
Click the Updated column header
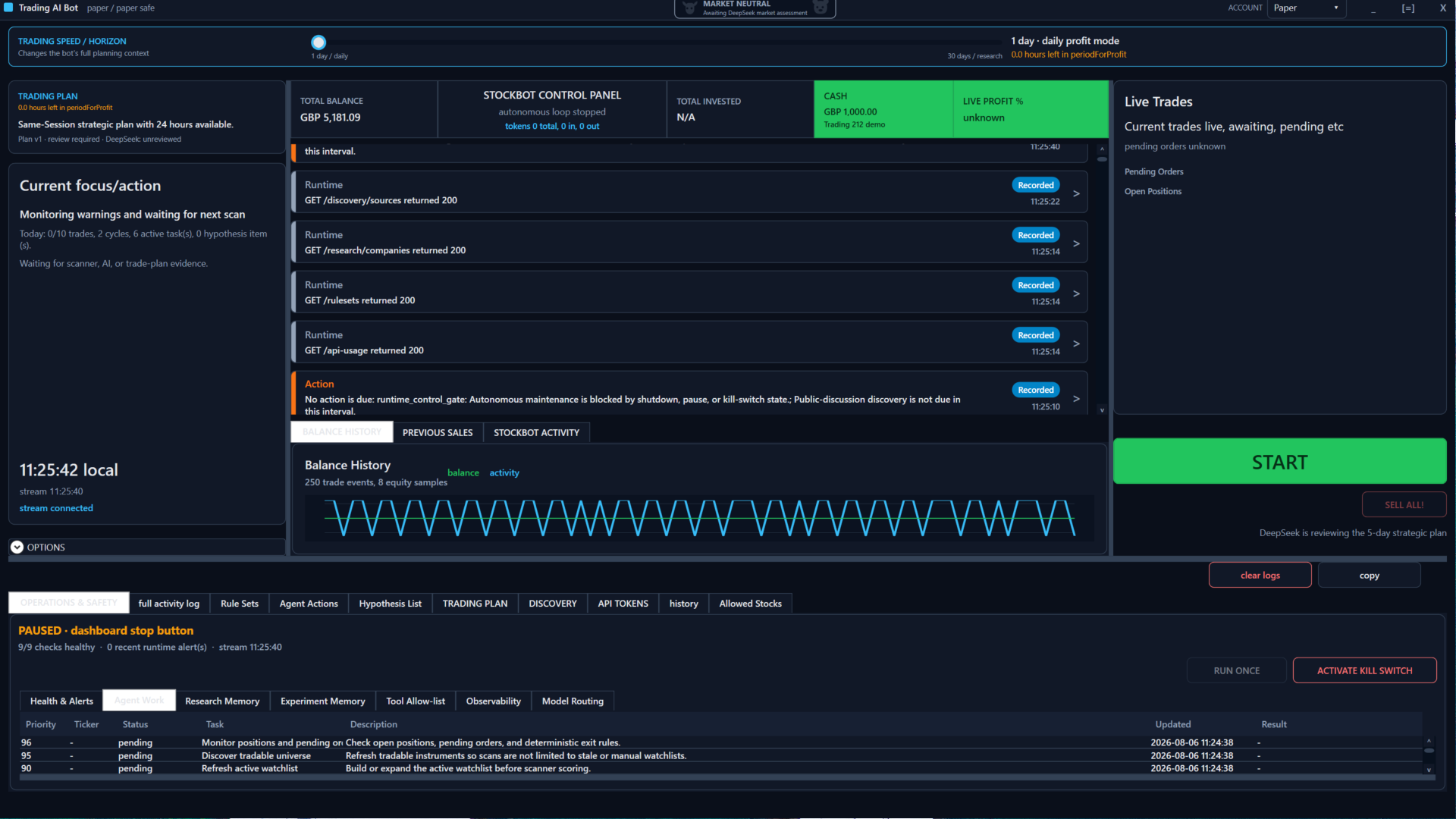1173,724
